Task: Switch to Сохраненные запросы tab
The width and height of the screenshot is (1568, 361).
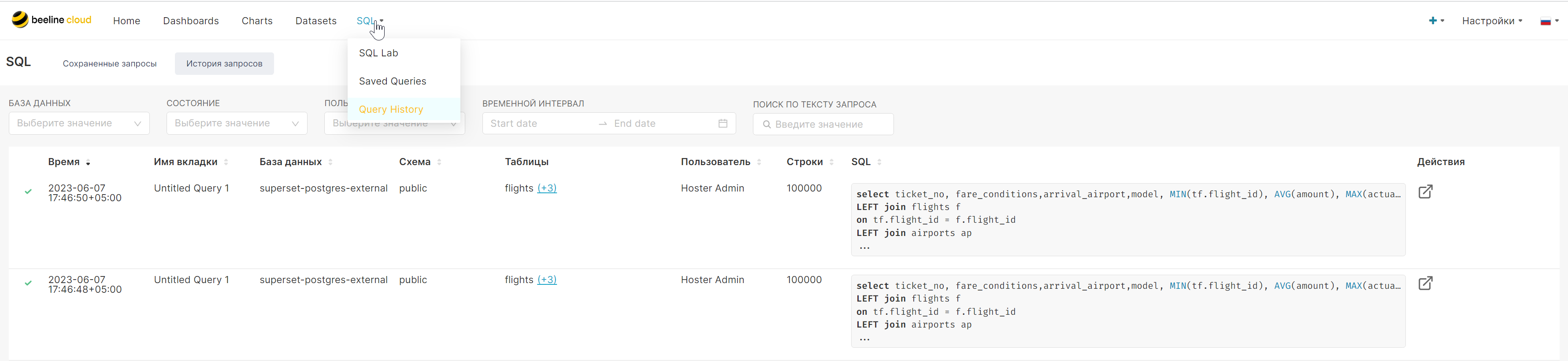Action: [110, 64]
